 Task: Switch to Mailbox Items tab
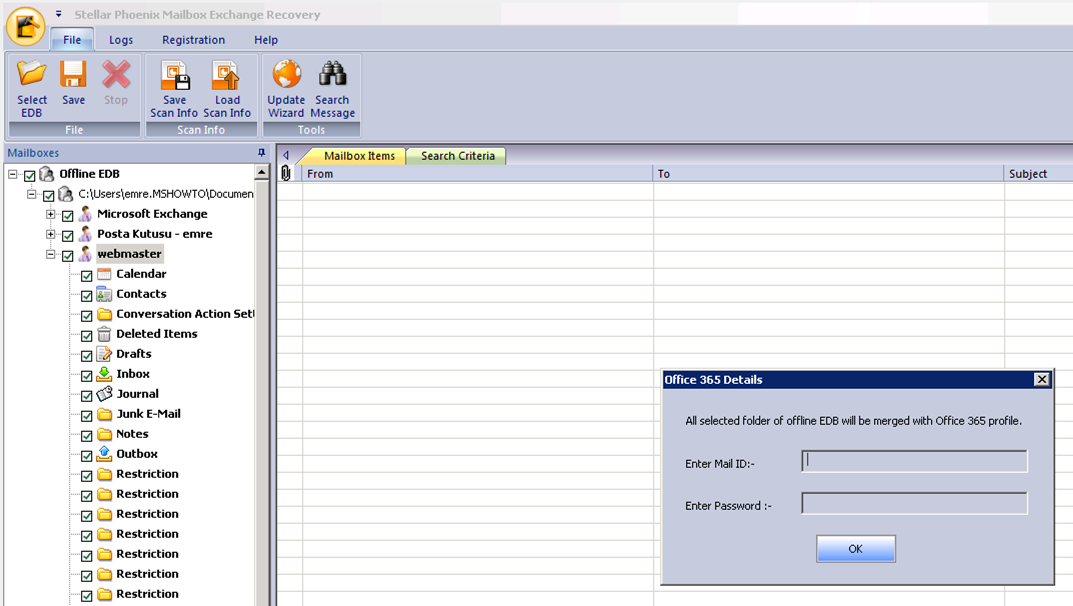359,156
